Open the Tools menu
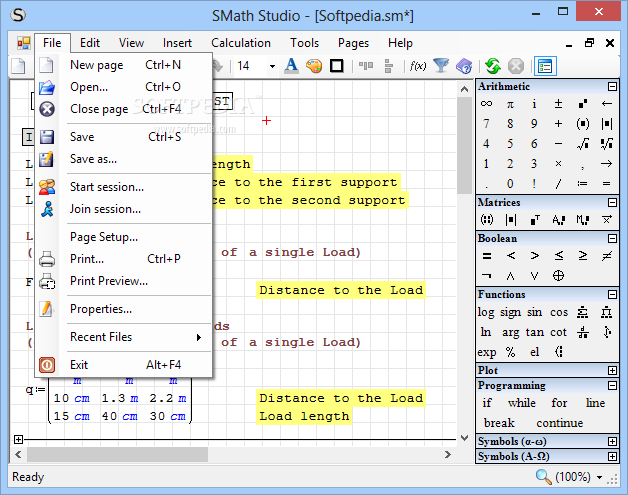 tap(304, 43)
